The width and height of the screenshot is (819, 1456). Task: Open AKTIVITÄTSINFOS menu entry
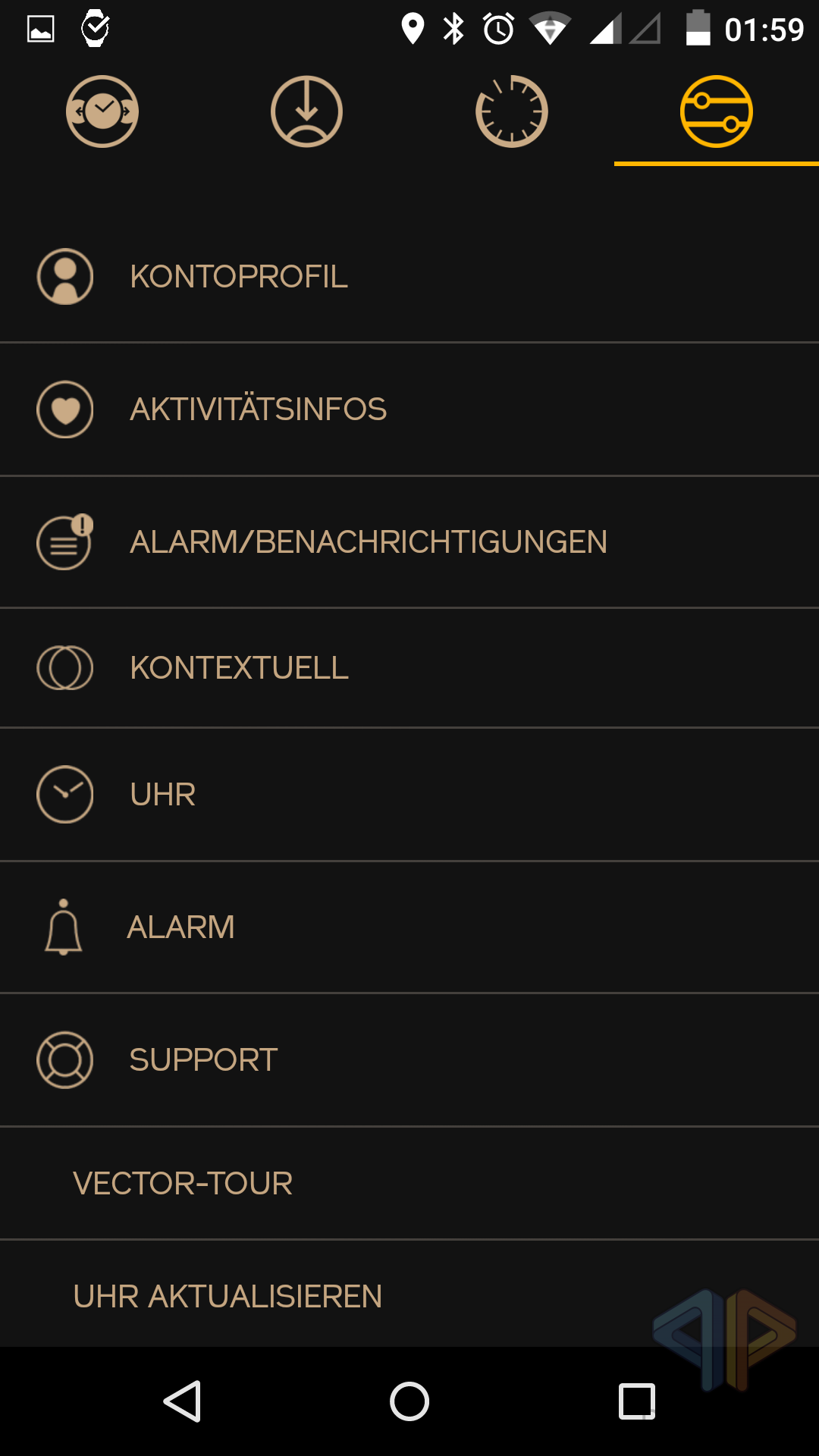259,409
